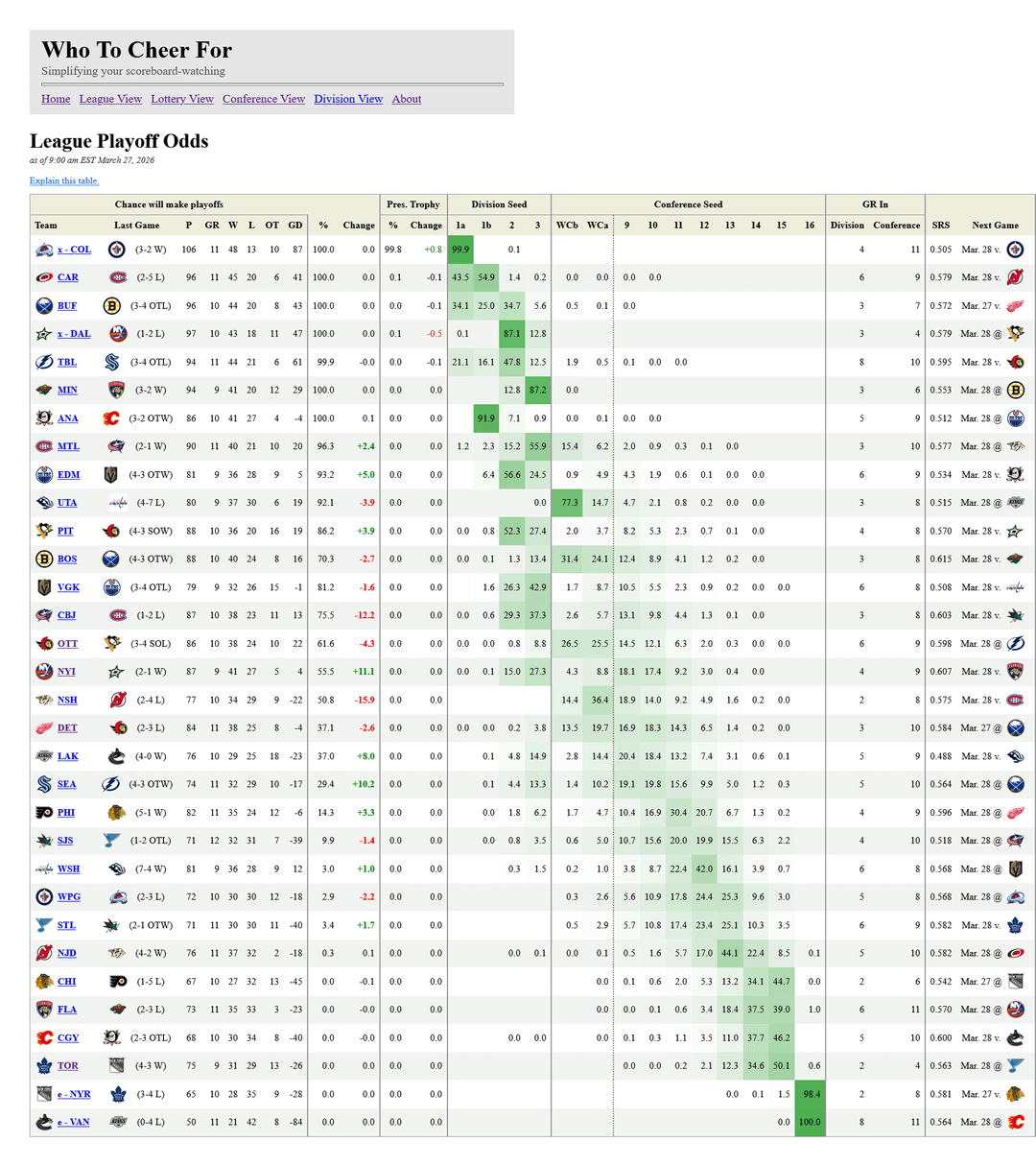This screenshot has width=1036, height=1166.
Task: Click the dark green 99.9 cell in the COL row
Action: [x=460, y=250]
